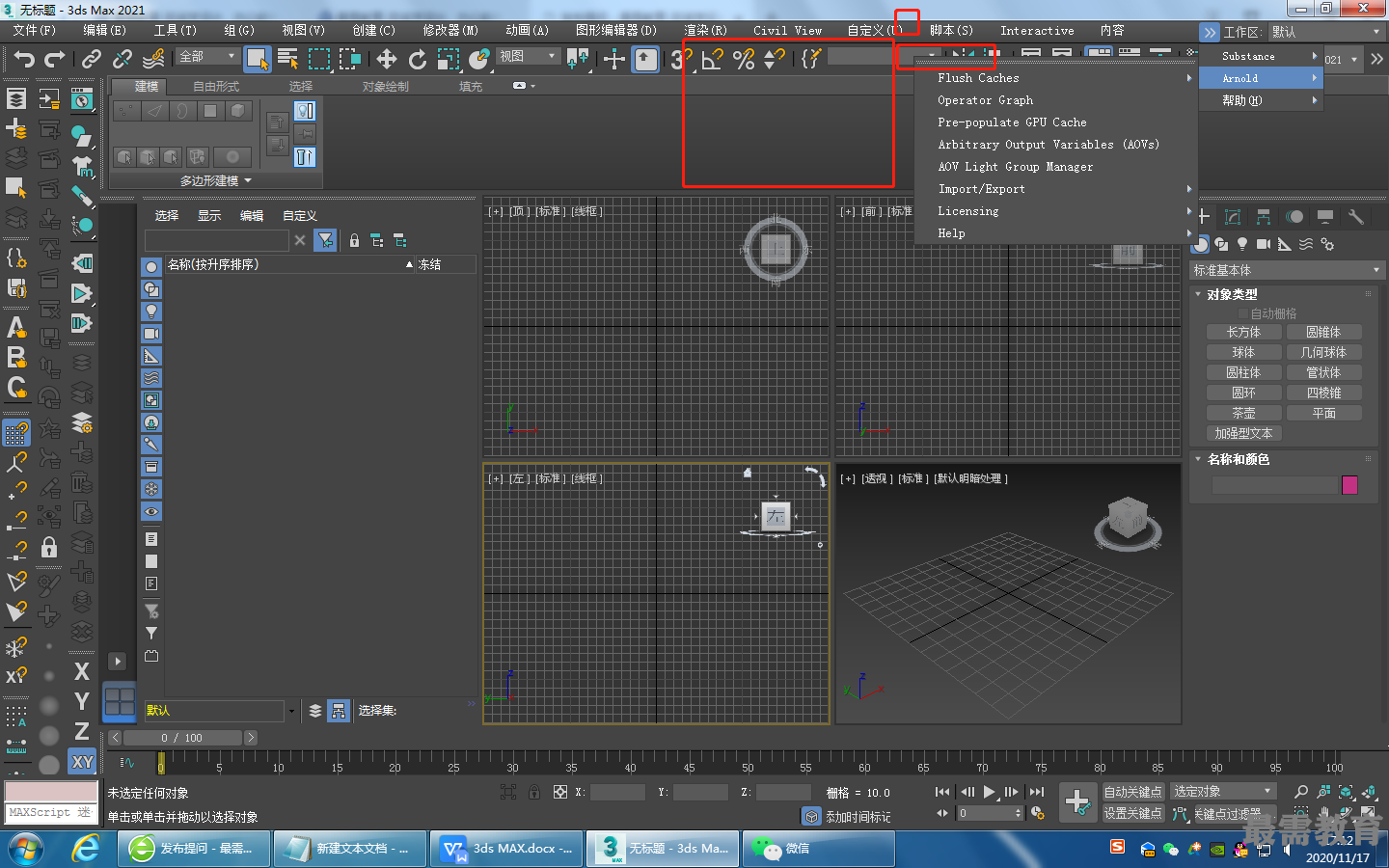Click the Undo arrow icon
Screen dimensions: 1389x868
point(23,60)
